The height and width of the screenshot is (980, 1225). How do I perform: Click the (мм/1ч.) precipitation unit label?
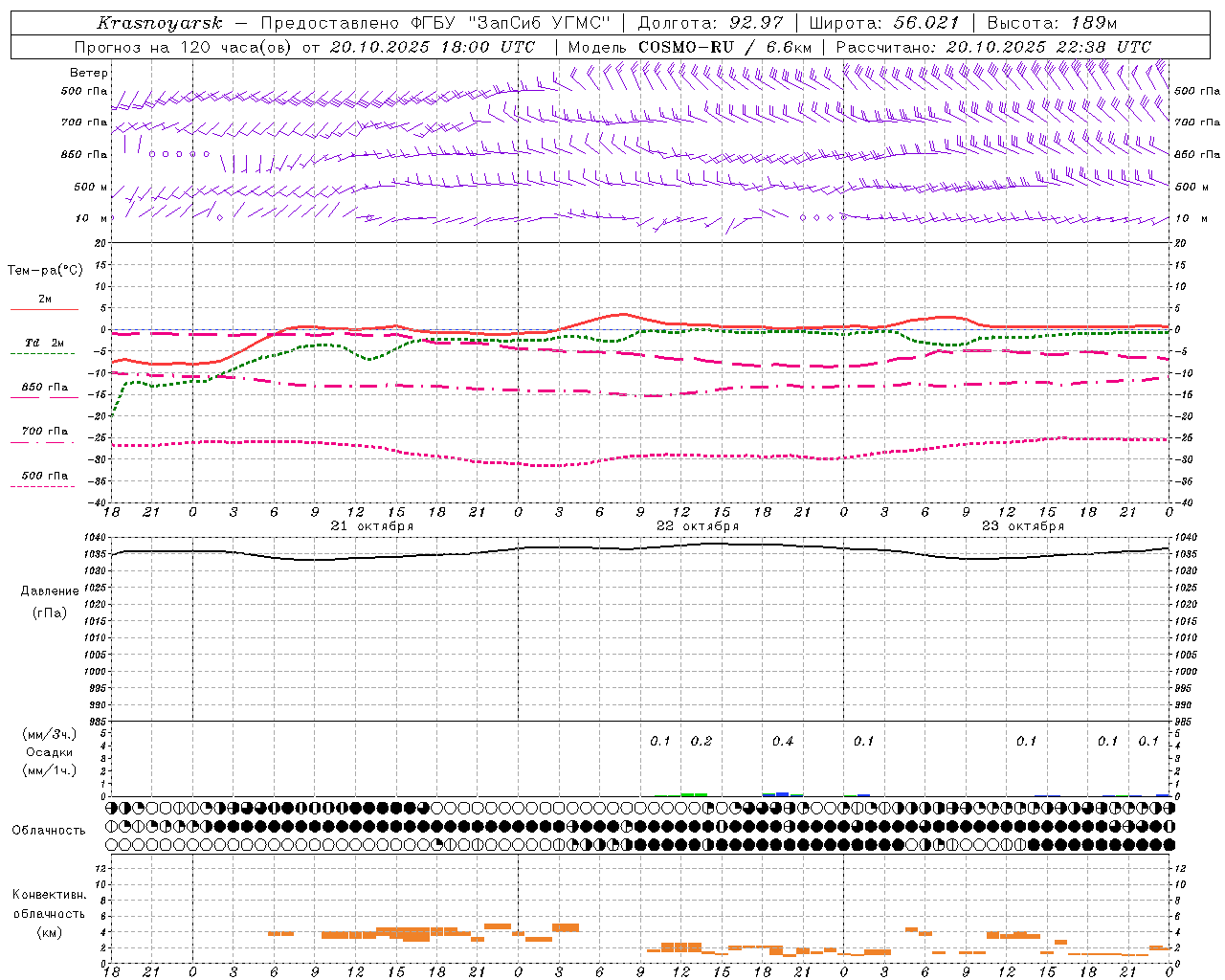pos(50,770)
